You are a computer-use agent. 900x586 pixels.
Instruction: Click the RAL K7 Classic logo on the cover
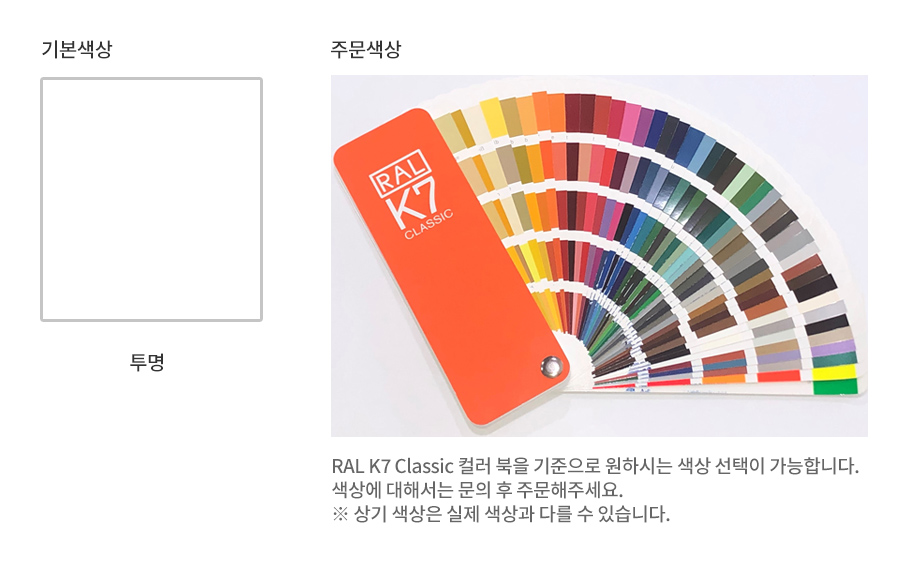tap(410, 195)
